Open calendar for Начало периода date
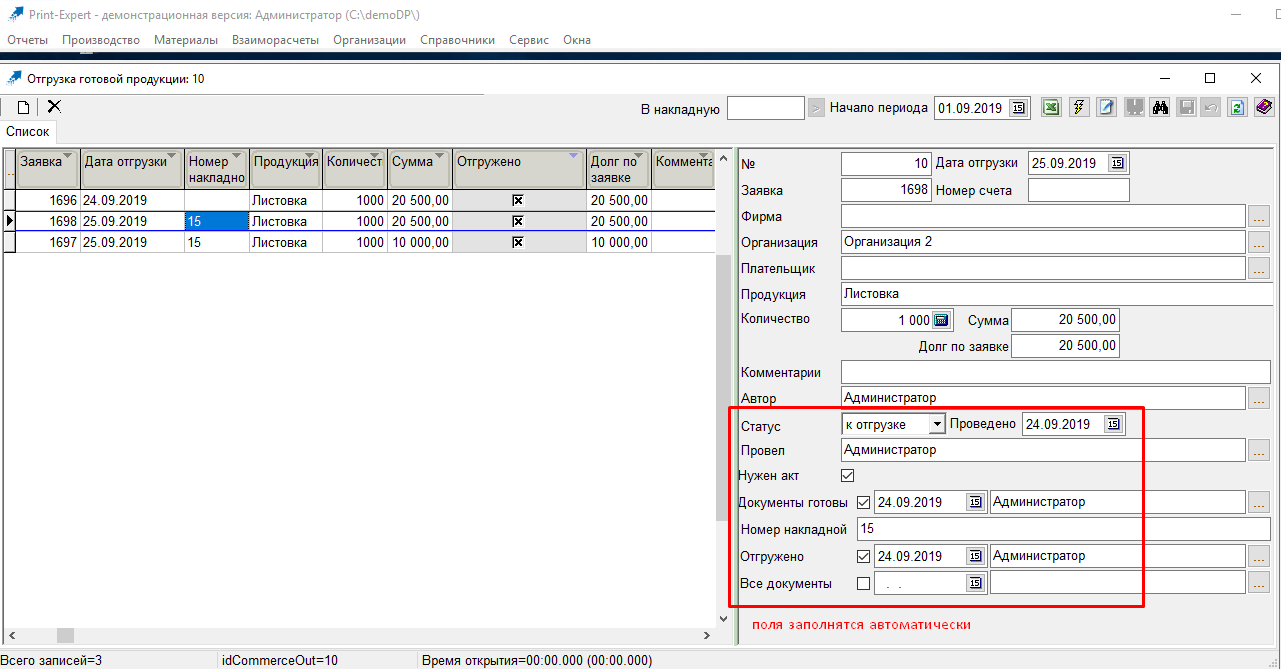 pos(1018,108)
